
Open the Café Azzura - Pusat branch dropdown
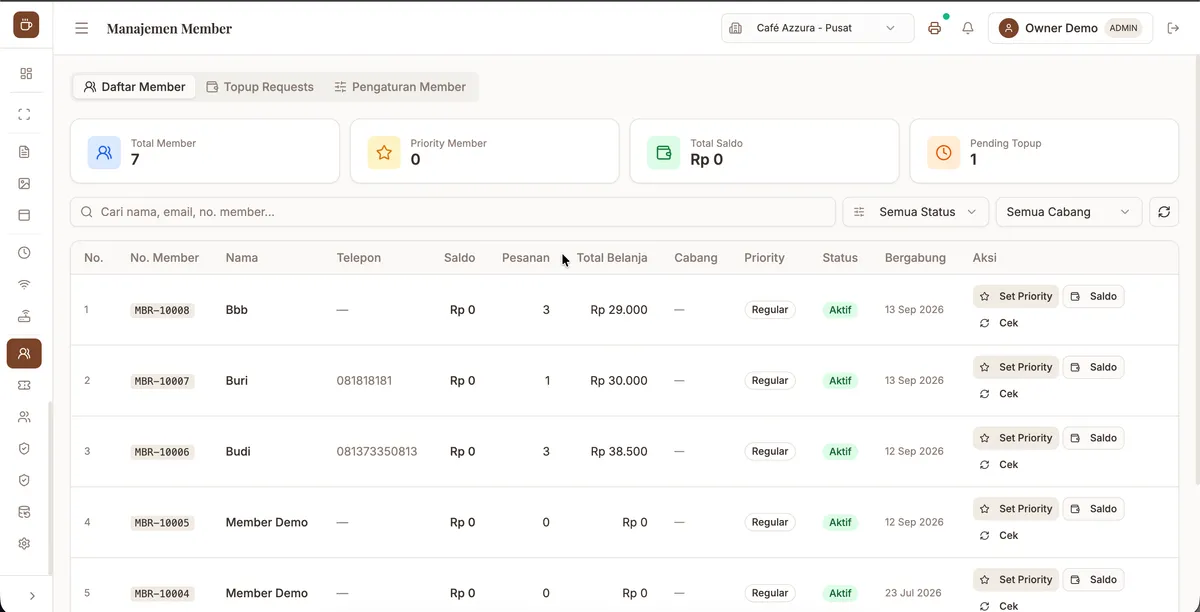tap(817, 28)
